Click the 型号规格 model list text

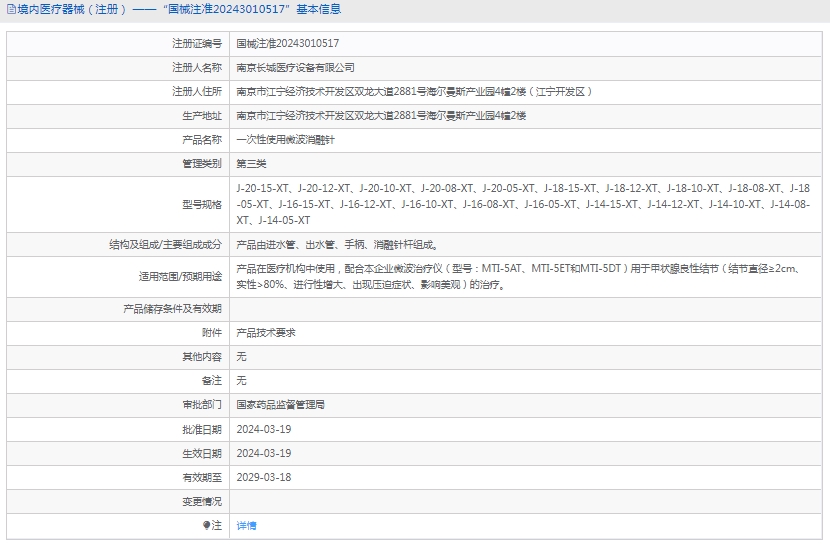coord(522,204)
